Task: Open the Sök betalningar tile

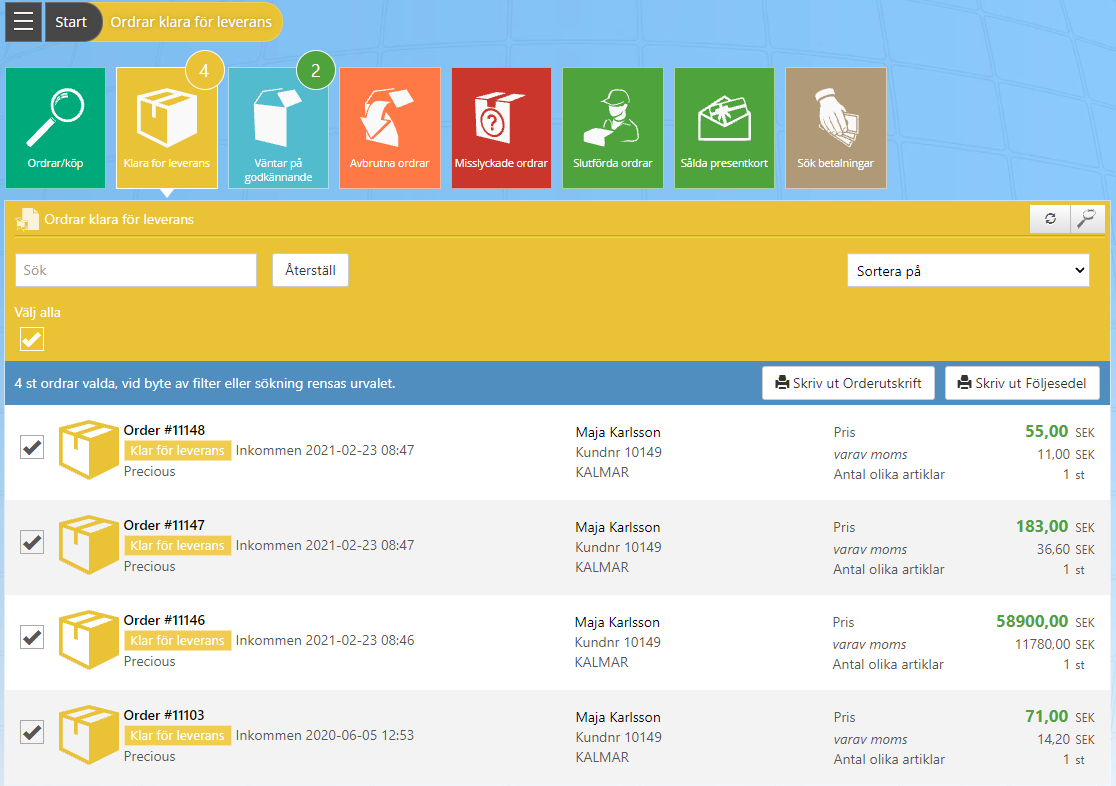Action: pyautogui.click(x=836, y=128)
